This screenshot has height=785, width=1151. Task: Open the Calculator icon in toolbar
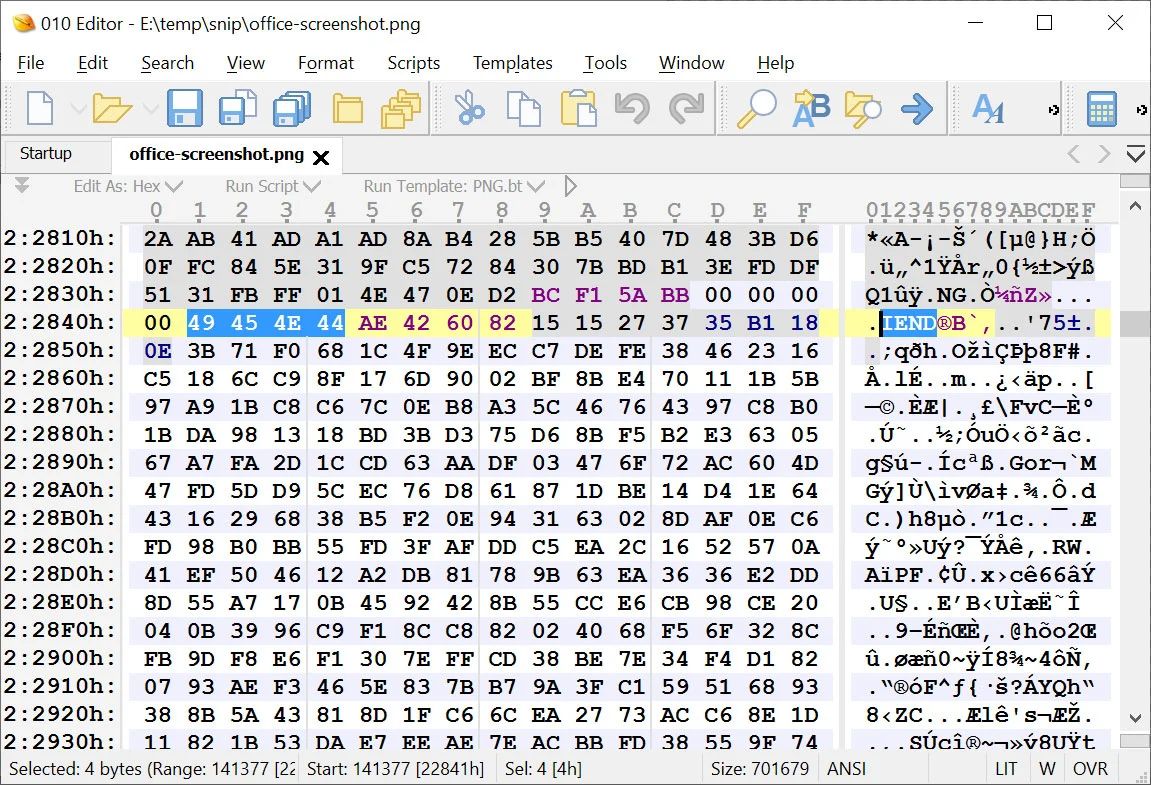(1102, 108)
